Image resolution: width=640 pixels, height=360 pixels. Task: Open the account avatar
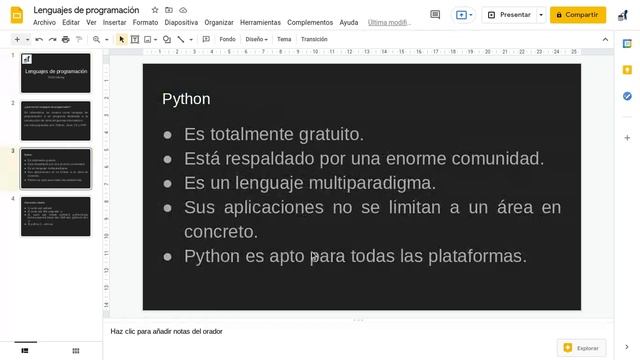pos(623,15)
